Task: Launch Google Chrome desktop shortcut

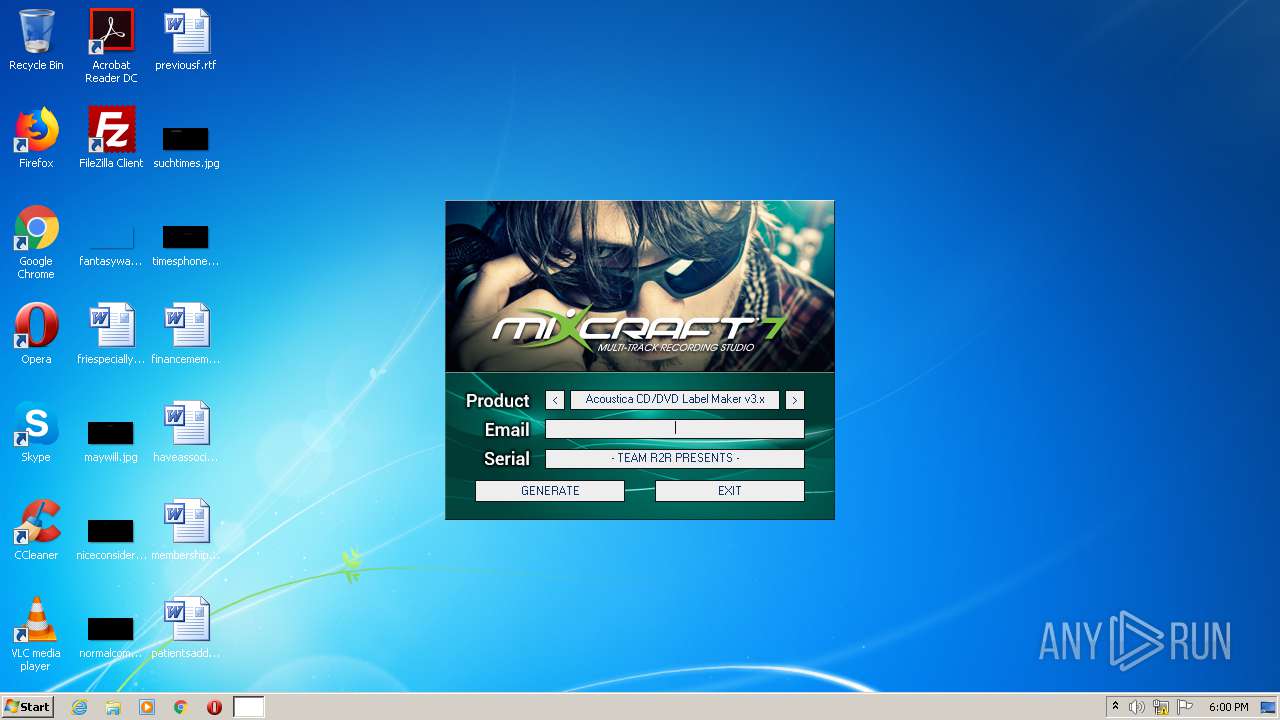Action: click(x=36, y=242)
